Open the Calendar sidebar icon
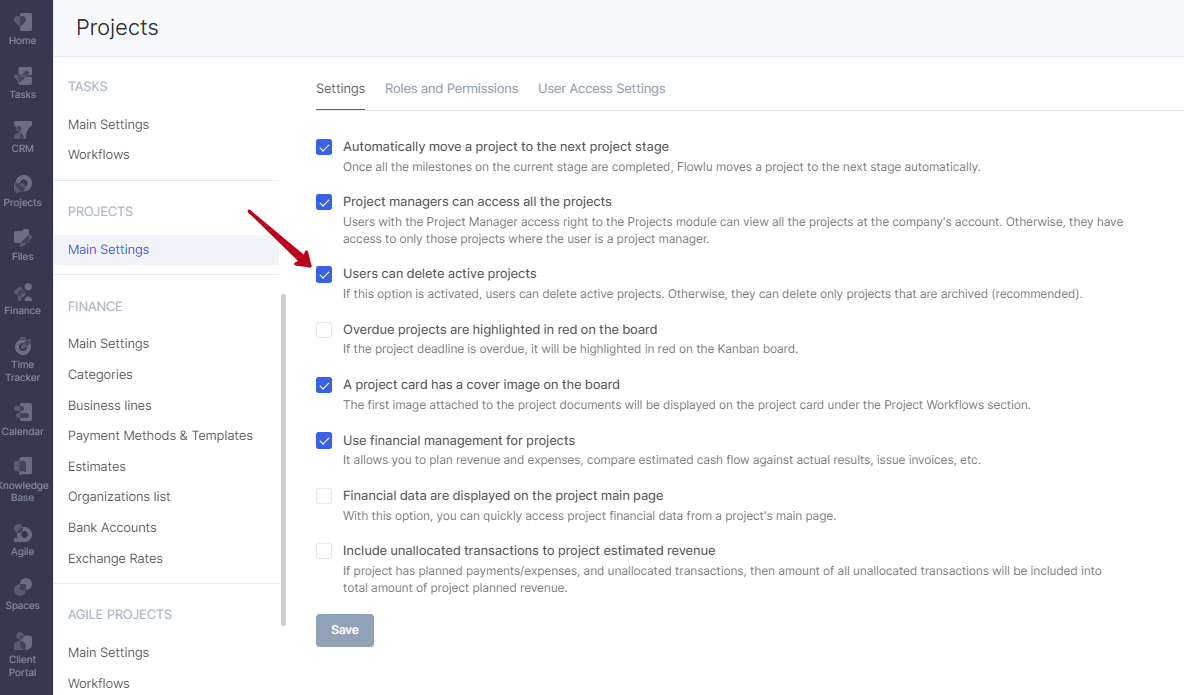The height and width of the screenshot is (695, 1184). [x=23, y=412]
